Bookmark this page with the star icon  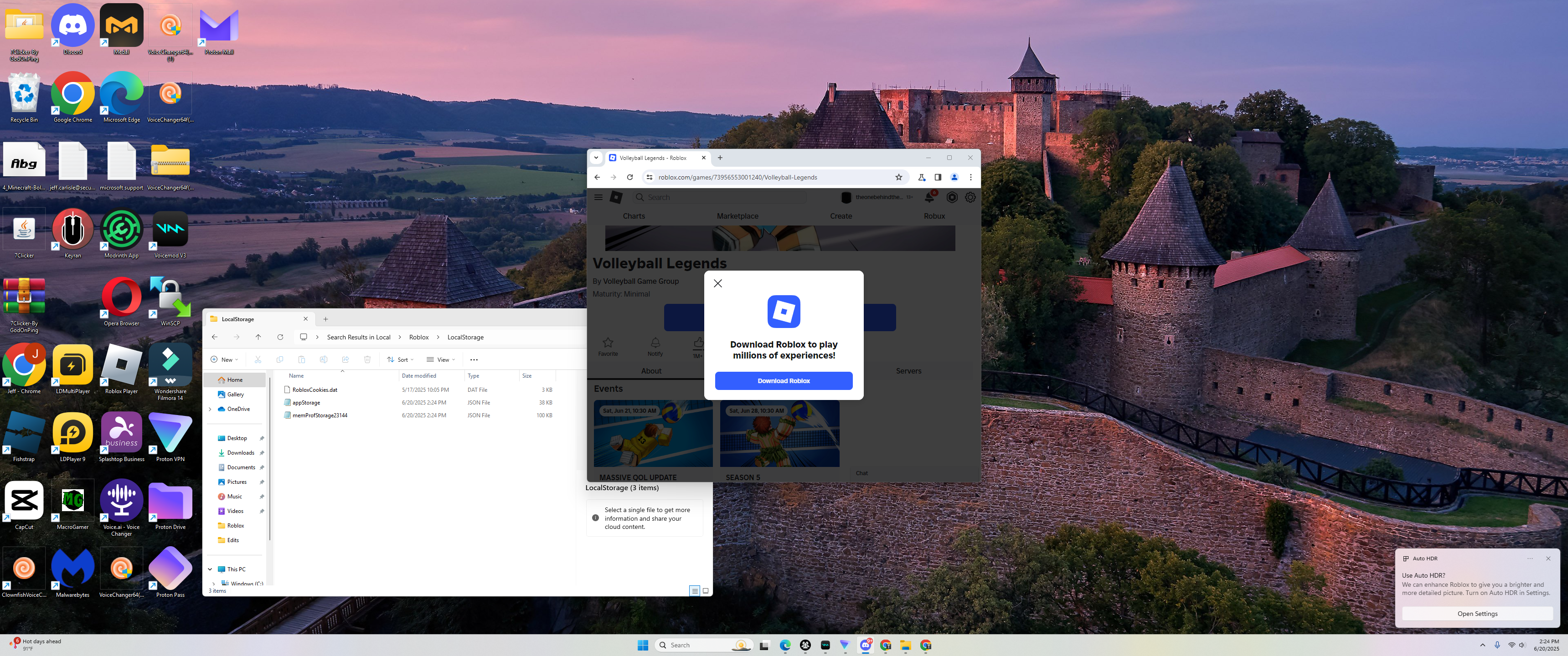[898, 177]
